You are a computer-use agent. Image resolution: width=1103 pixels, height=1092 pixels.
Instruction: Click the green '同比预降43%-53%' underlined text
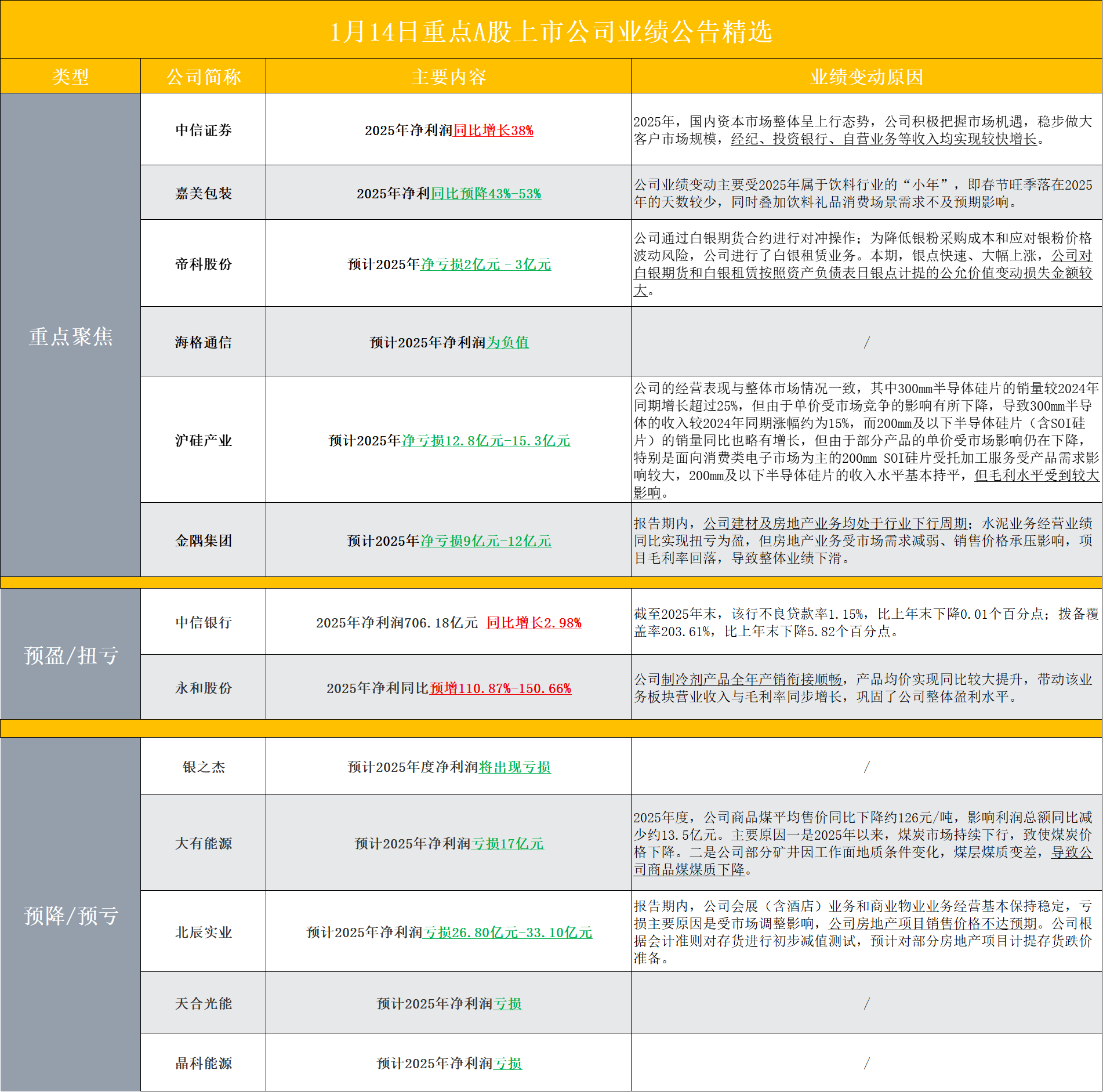[x=486, y=194]
